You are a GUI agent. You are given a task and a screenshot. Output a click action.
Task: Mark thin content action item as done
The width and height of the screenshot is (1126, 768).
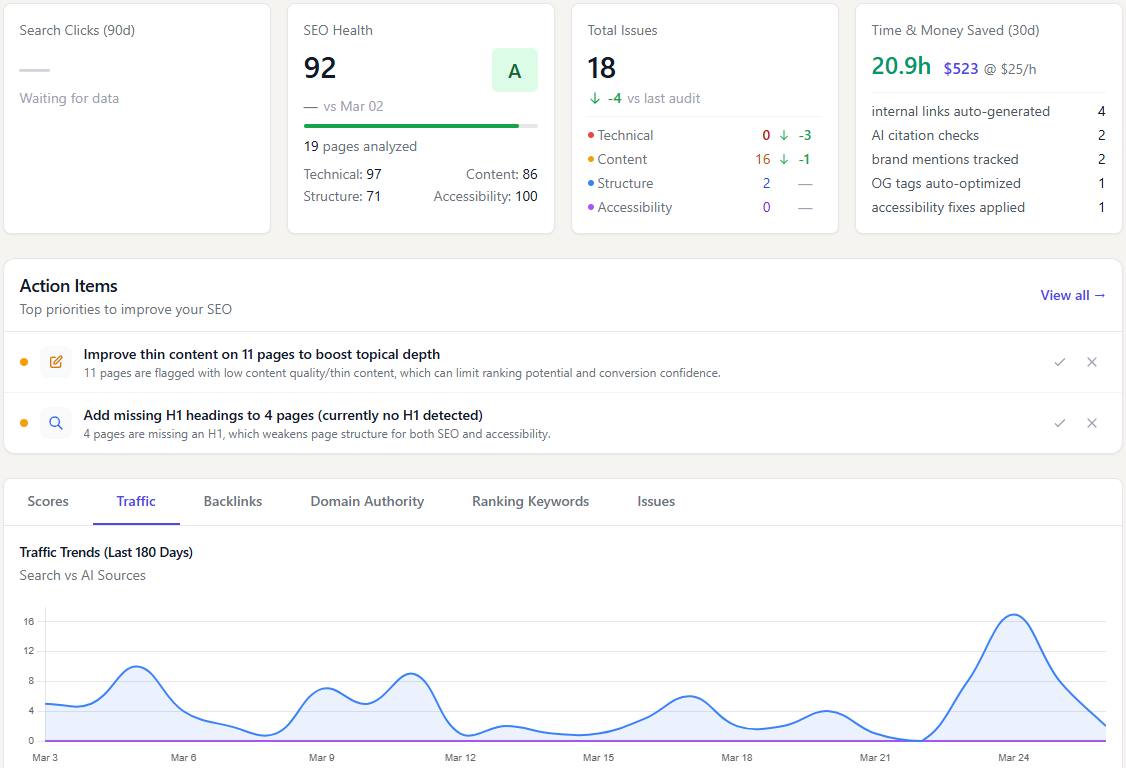1059,362
